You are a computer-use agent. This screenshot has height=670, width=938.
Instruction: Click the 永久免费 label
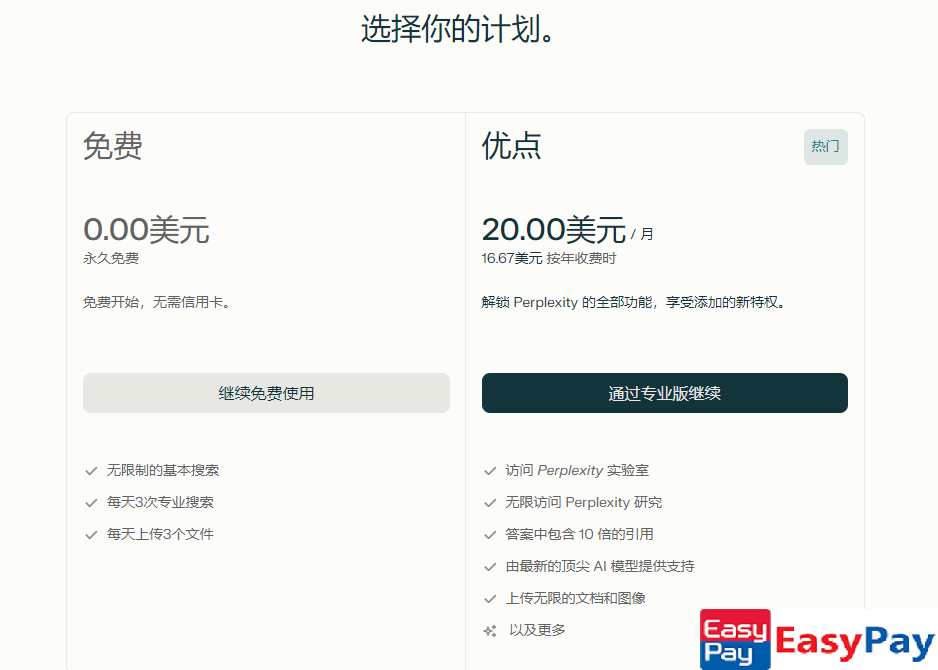pyautogui.click(x=111, y=258)
